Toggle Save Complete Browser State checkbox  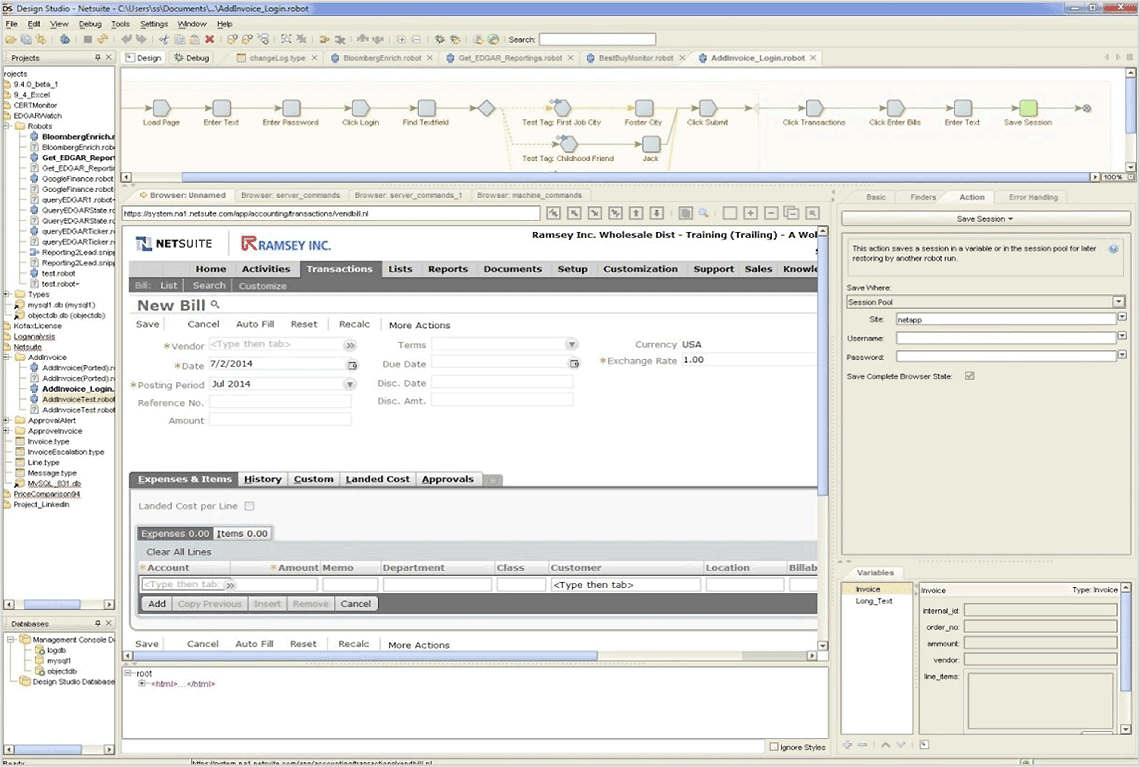tap(969, 376)
